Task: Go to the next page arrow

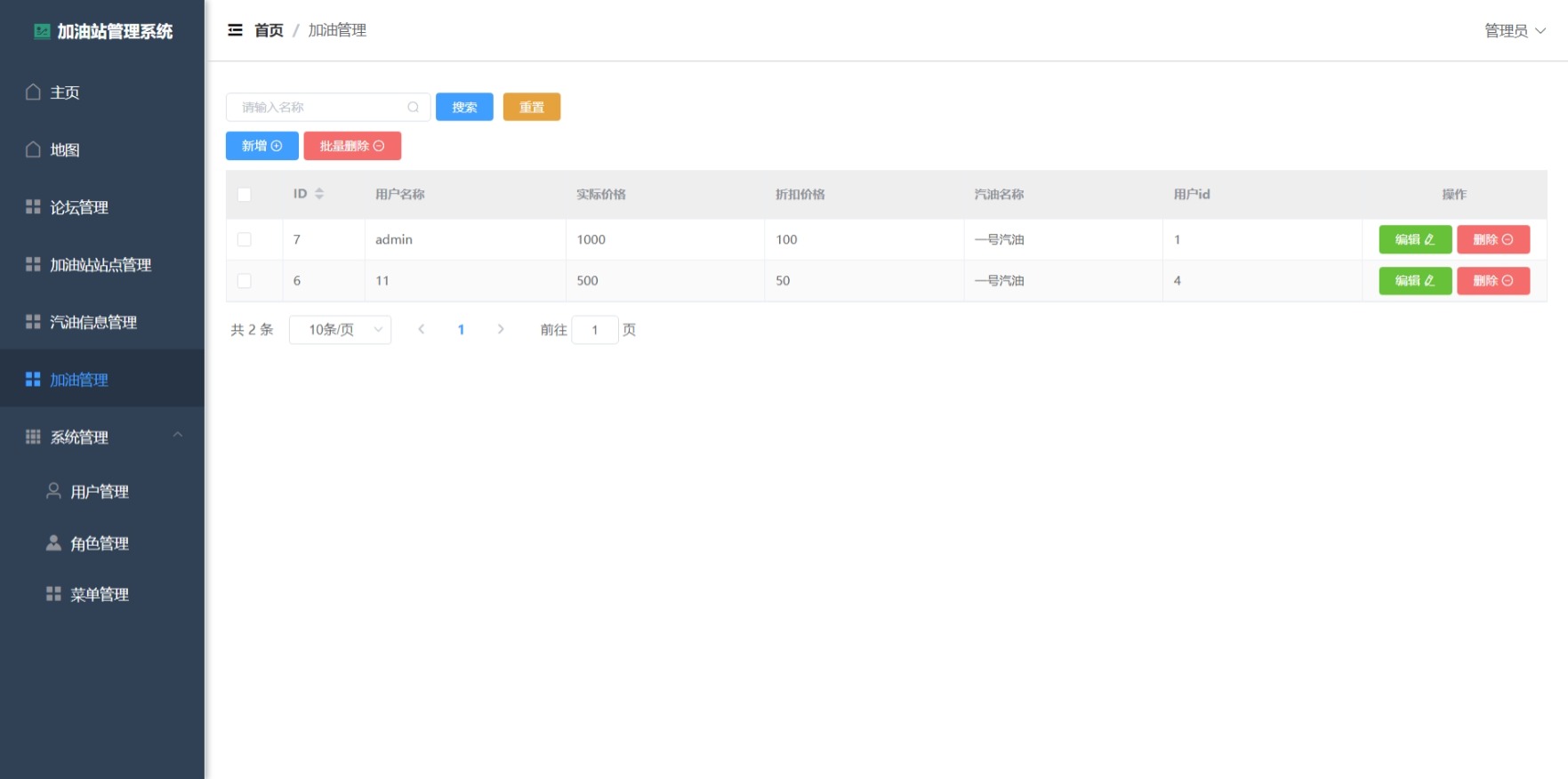Action: 501,329
